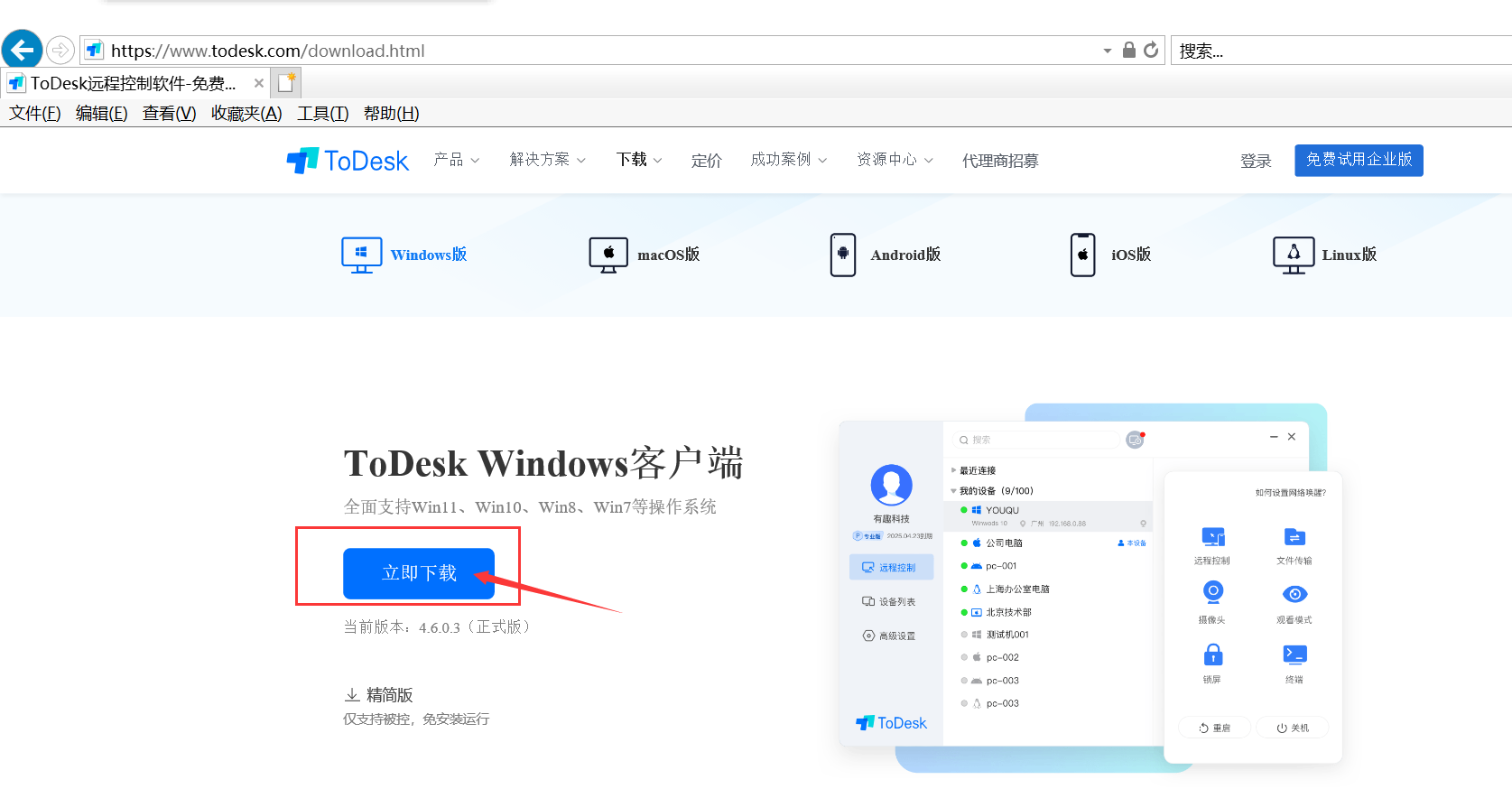Image resolution: width=1512 pixels, height=798 pixels.
Task: Click the 摄像头 camera icon
Action: pos(1213,593)
